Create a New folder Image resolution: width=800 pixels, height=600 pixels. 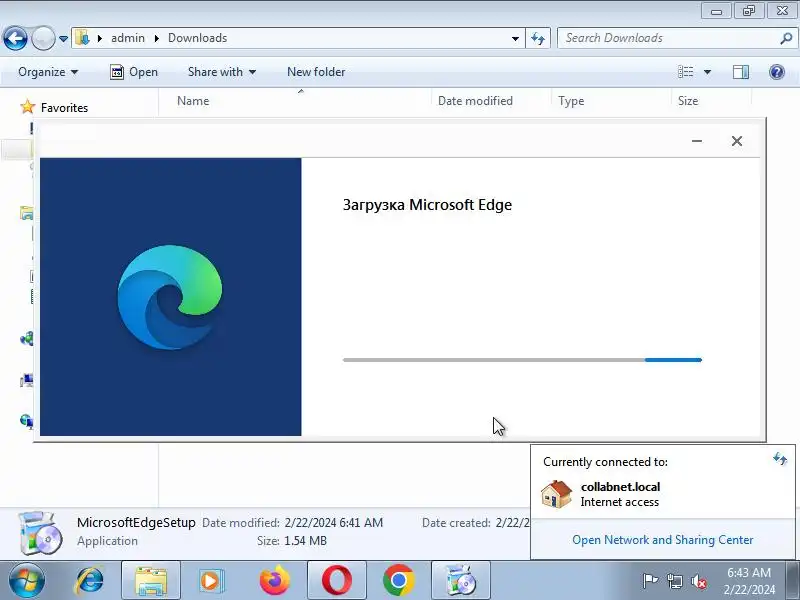(x=316, y=72)
